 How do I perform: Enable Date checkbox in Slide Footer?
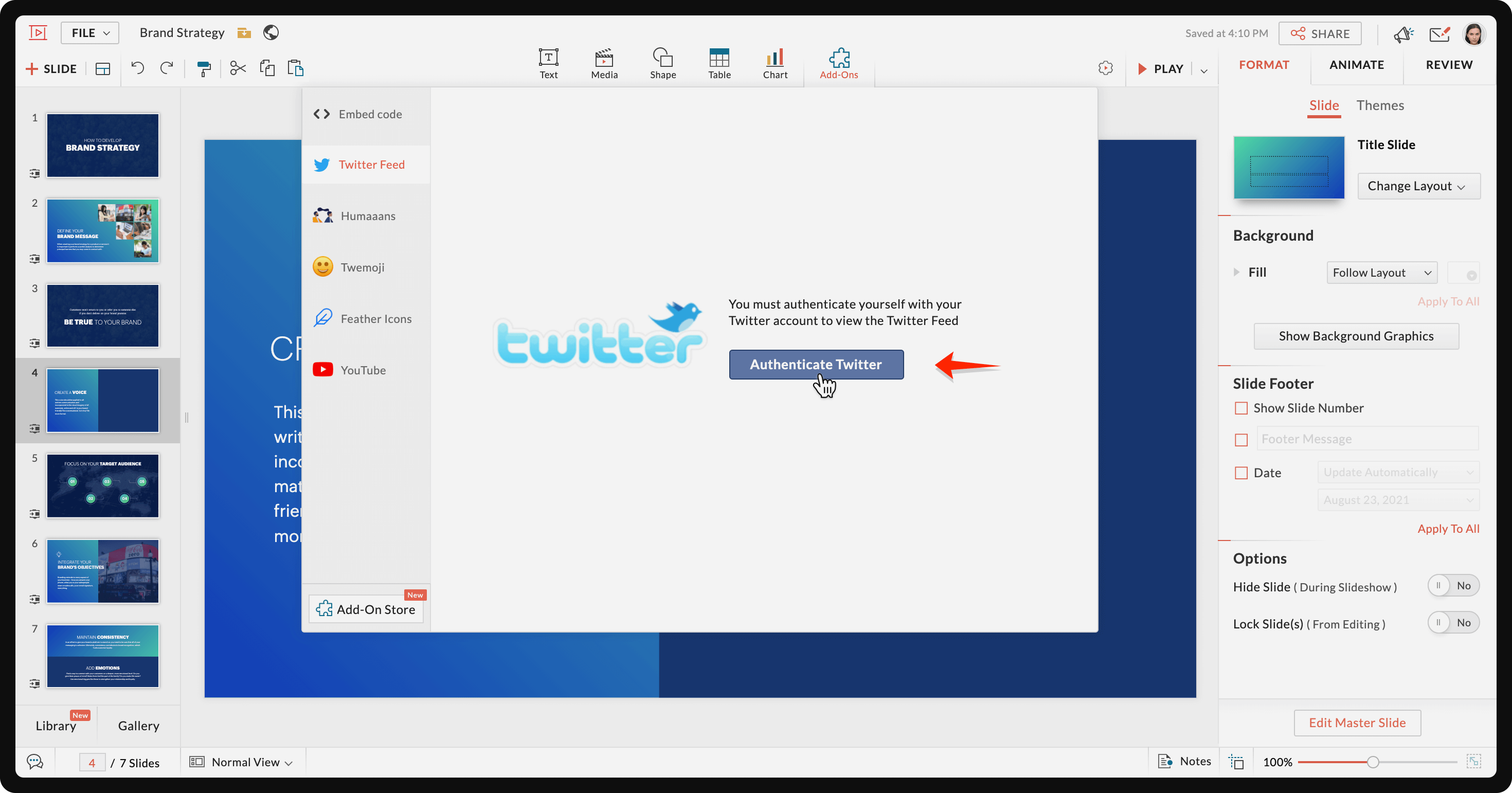point(1242,472)
